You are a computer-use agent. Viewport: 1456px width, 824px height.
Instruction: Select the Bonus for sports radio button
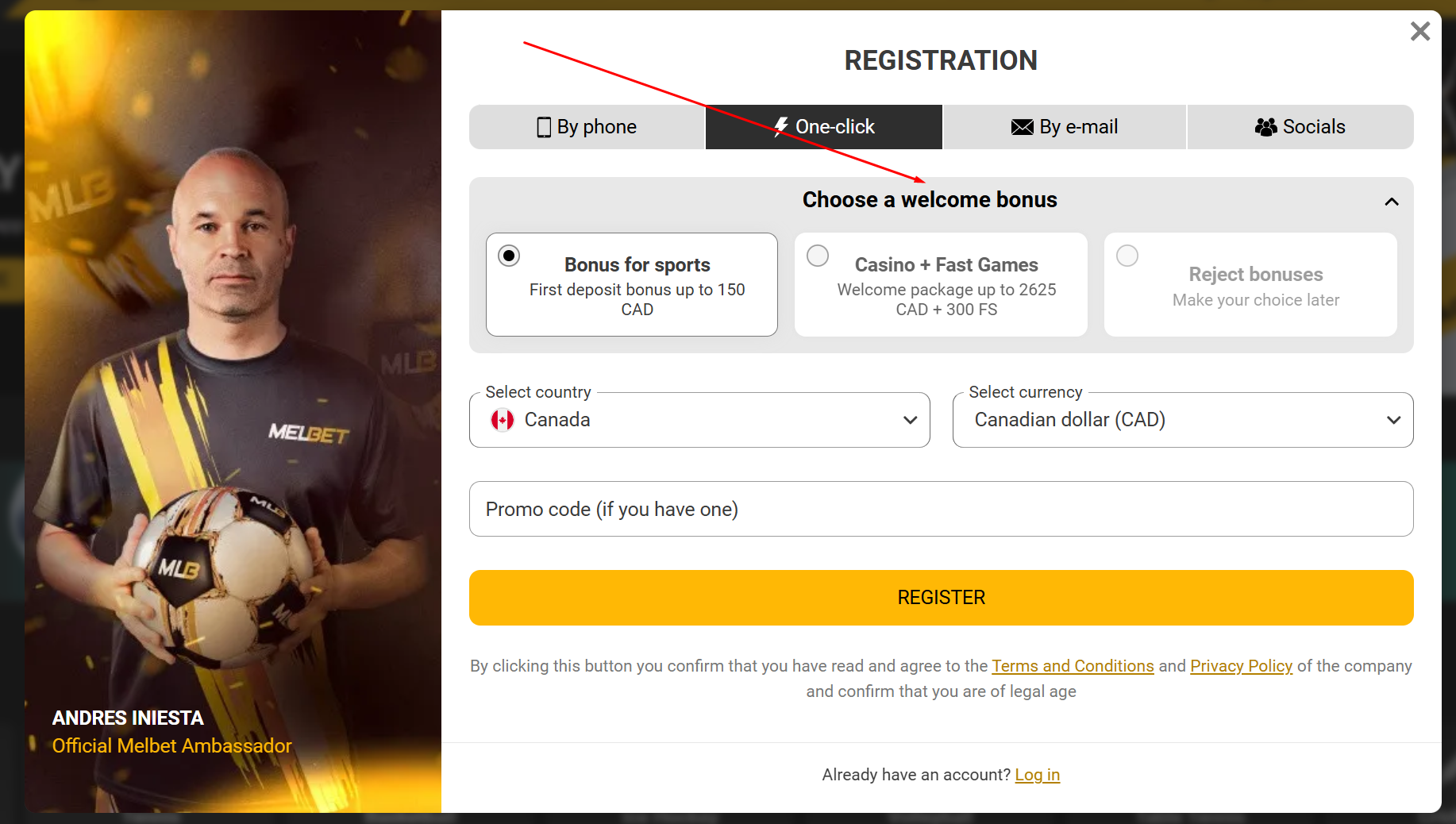click(x=509, y=256)
